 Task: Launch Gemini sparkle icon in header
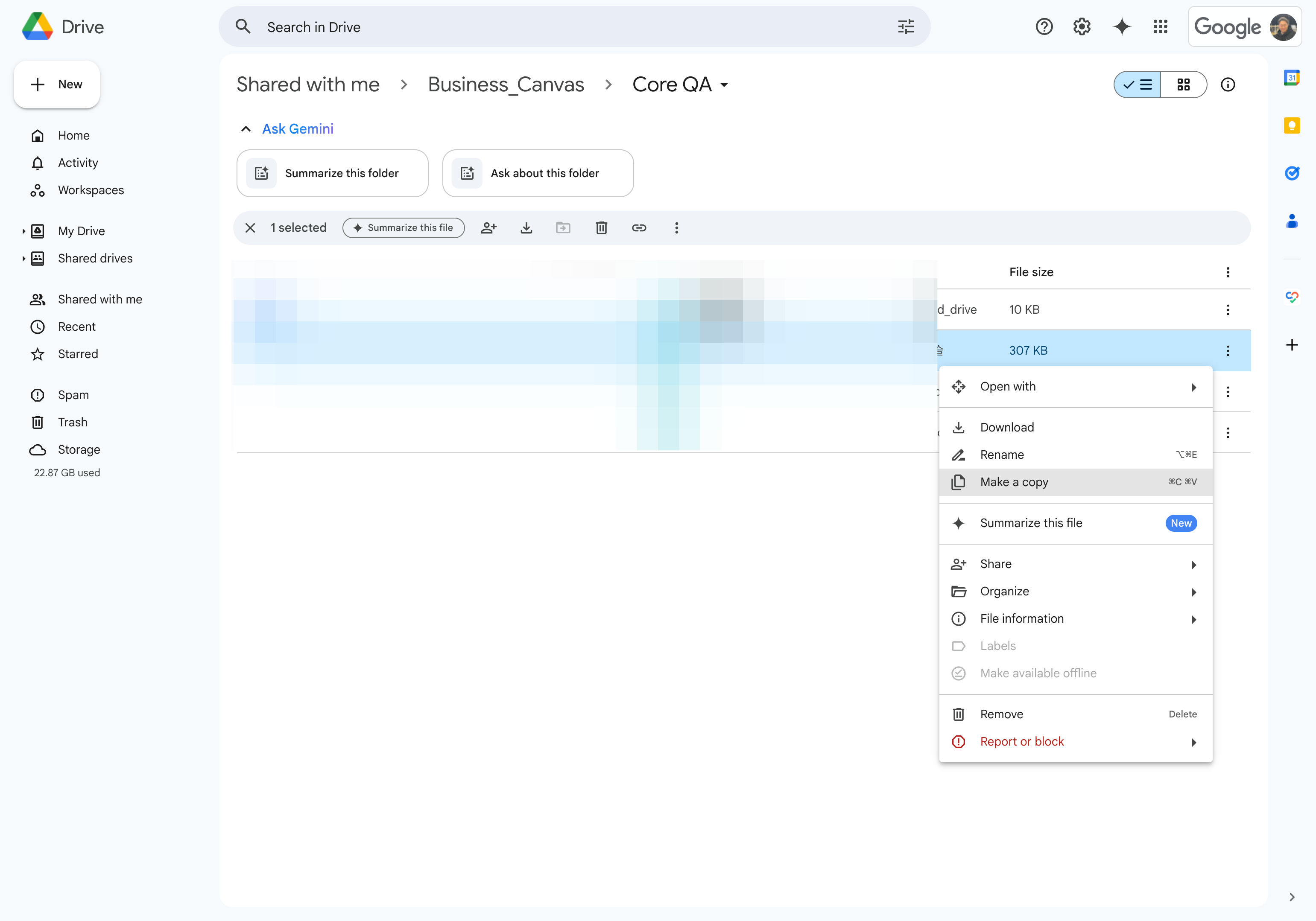(x=1122, y=27)
